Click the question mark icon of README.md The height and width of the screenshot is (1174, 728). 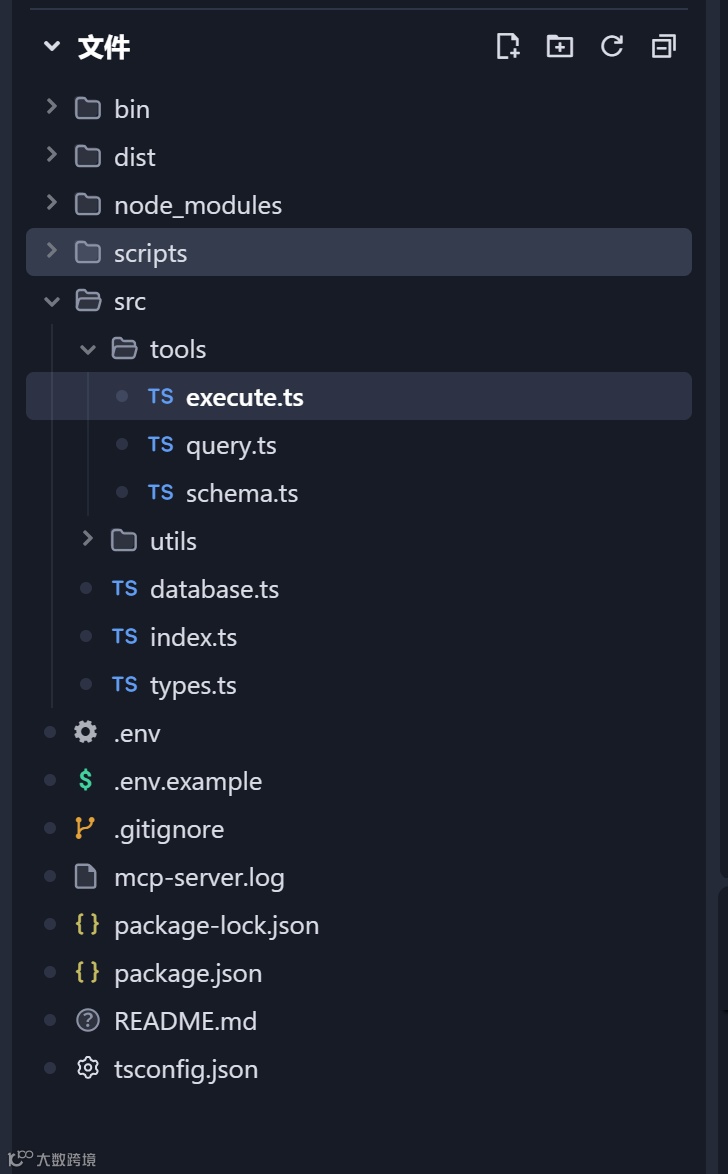click(87, 1021)
